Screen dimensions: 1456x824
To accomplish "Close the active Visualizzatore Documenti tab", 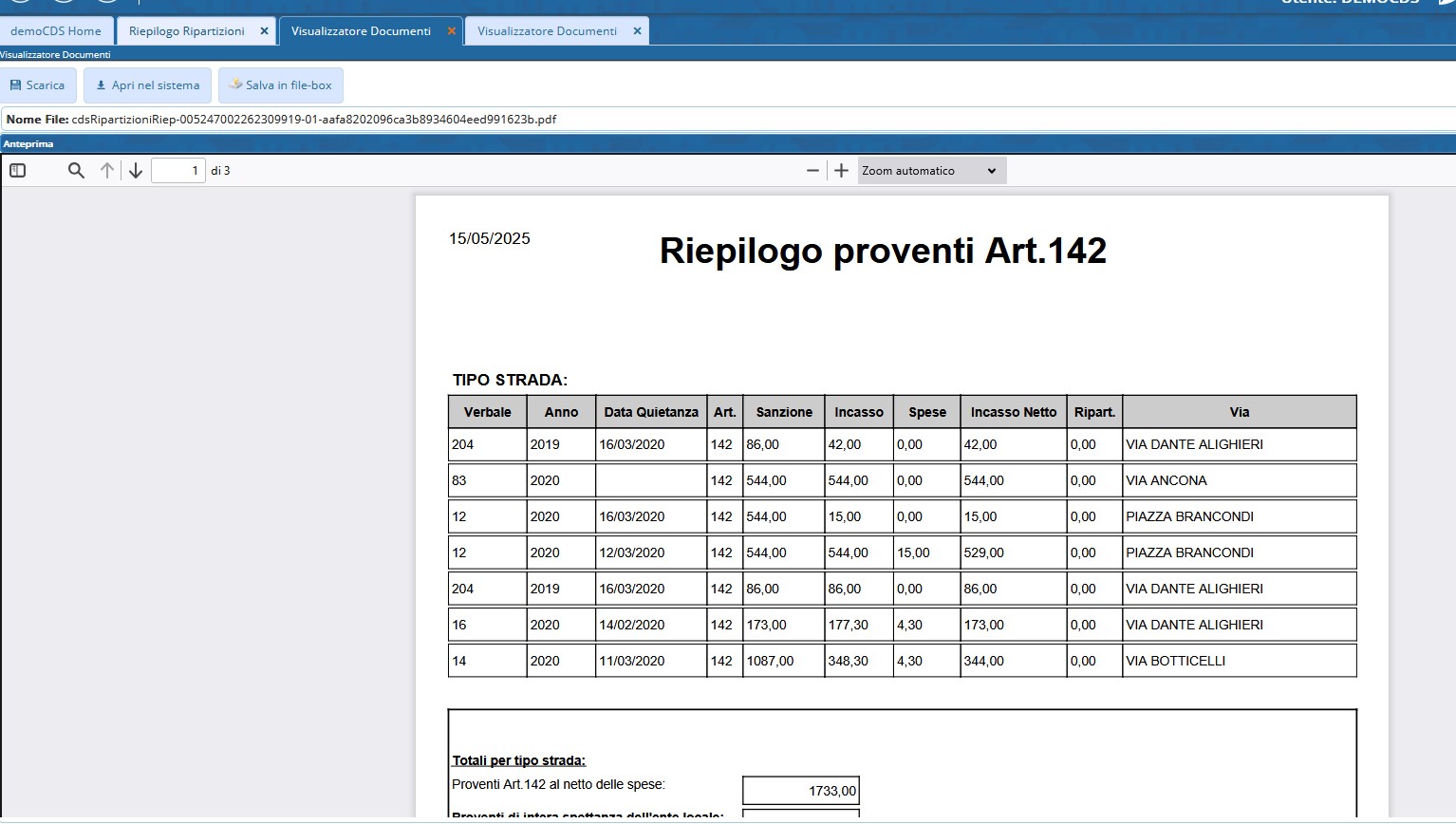I will [x=452, y=31].
